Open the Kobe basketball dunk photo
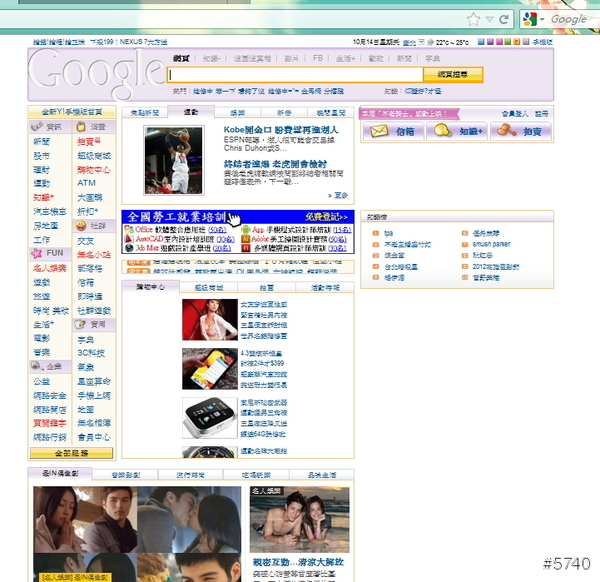Screen dimensions: 600x582 173,160
